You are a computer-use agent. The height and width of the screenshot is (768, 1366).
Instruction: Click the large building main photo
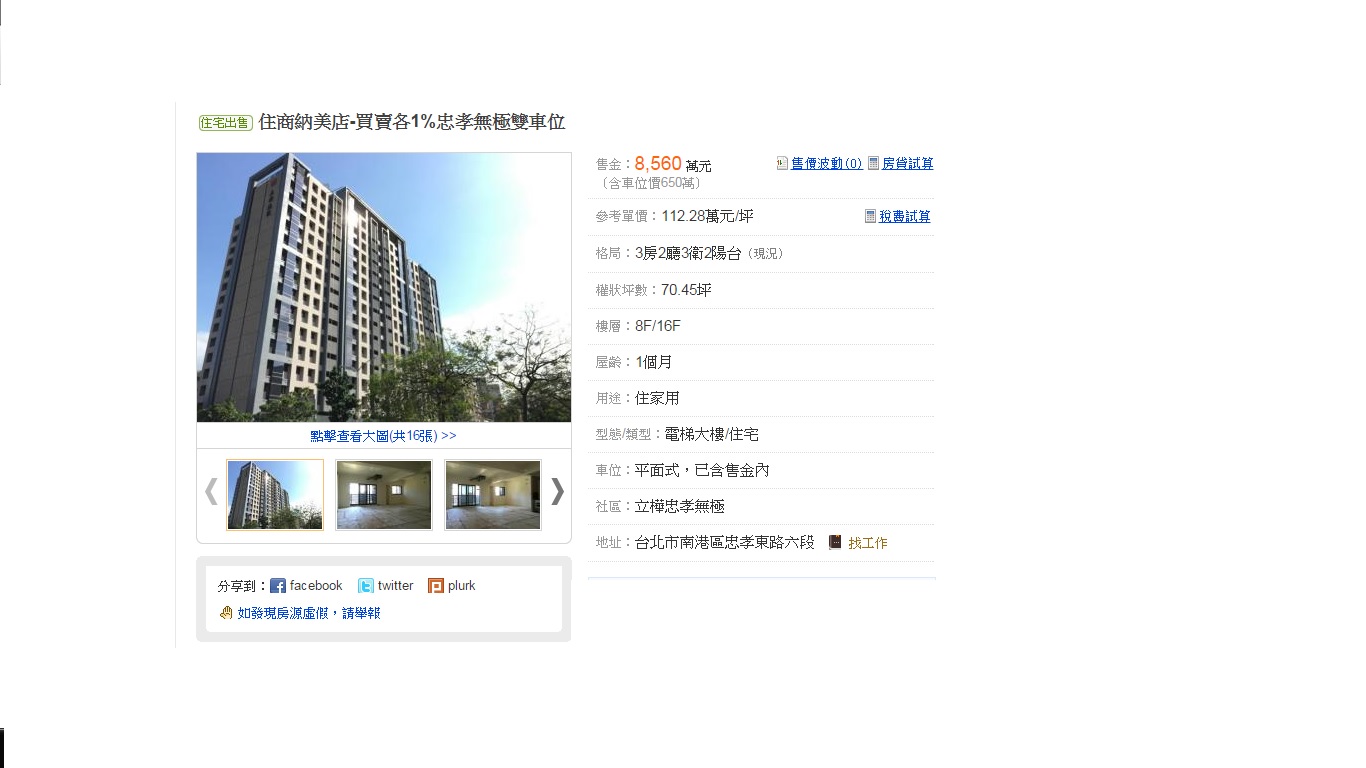coord(384,288)
